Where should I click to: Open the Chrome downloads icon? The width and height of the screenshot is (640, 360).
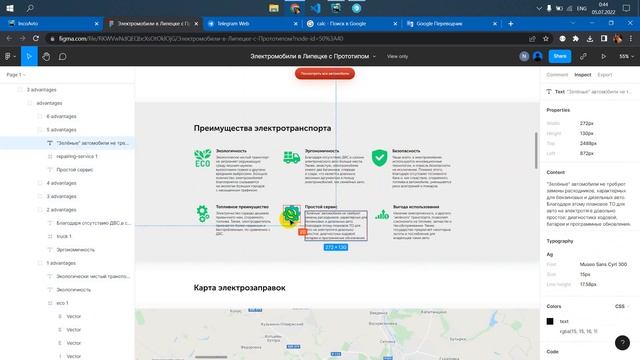590,38
